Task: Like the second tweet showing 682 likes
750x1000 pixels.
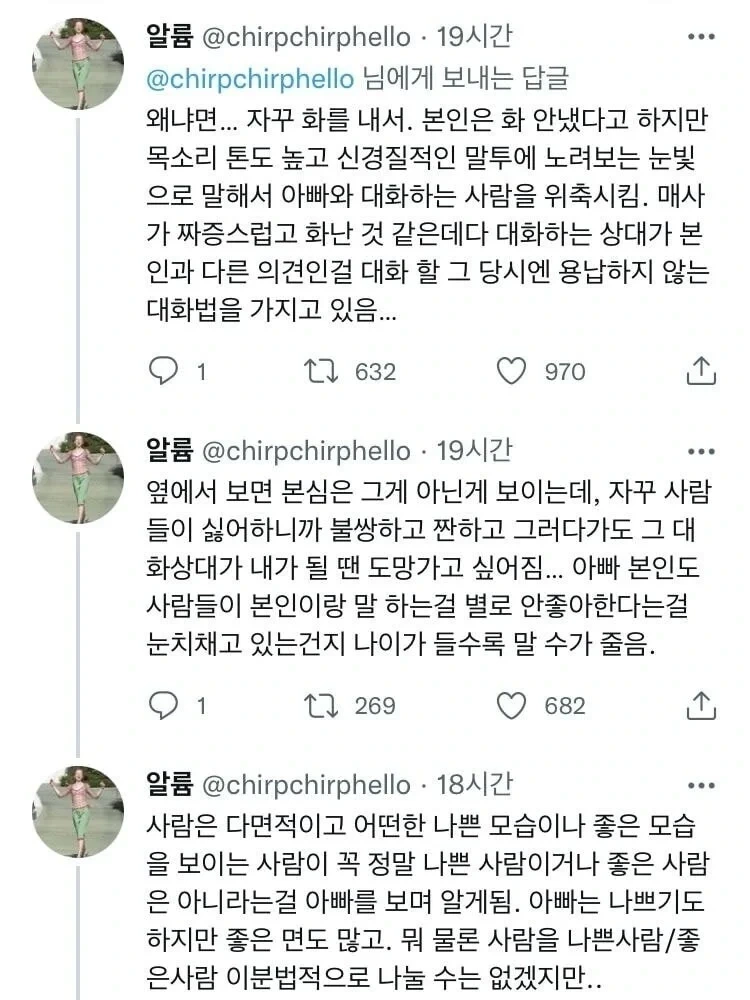Action: (x=512, y=705)
